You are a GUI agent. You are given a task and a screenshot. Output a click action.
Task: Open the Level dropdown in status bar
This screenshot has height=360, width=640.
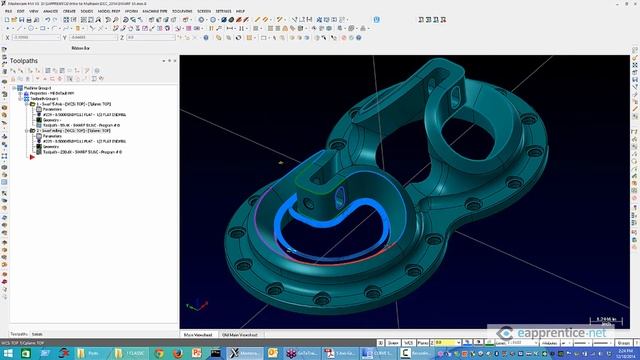point(536,343)
